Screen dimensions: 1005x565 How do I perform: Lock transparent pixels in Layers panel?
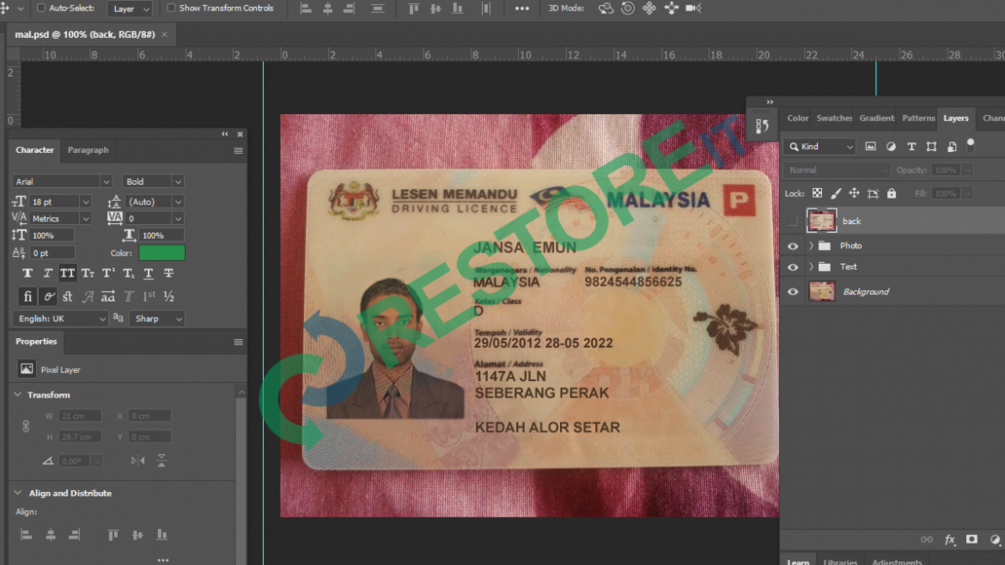[x=817, y=193]
